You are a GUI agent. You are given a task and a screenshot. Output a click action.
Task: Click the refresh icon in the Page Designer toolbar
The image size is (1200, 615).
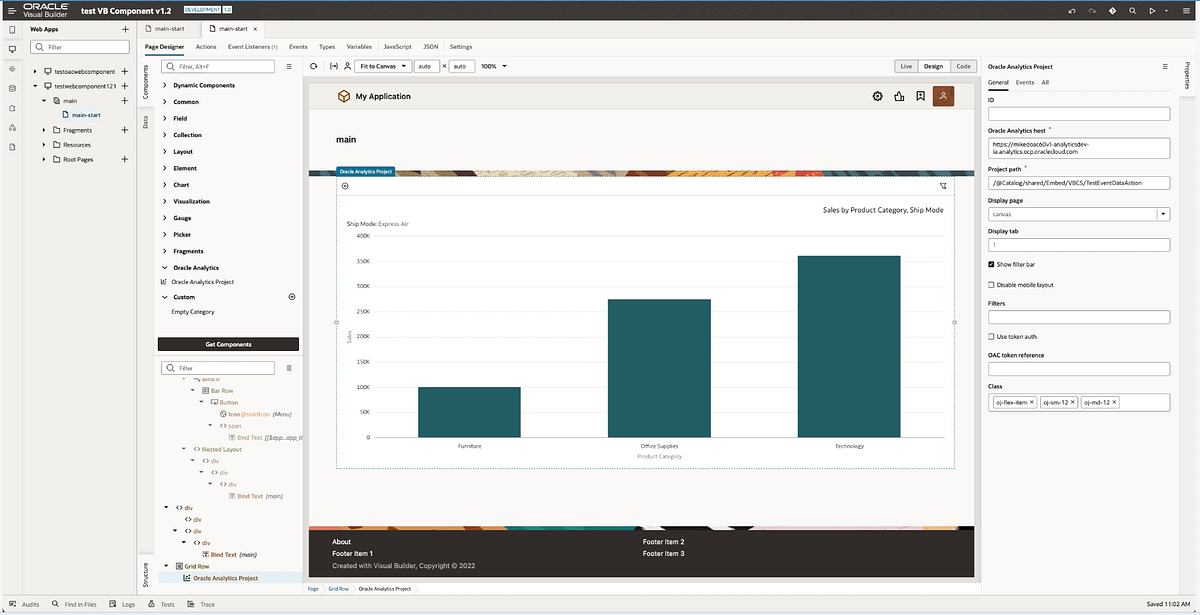(314, 66)
